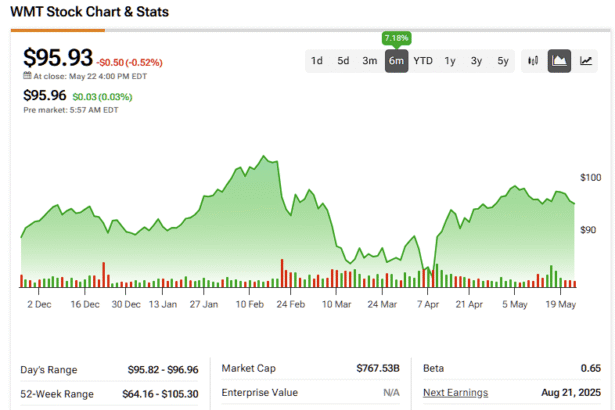Image resolution: width=615 pixels, height=410 pixels.
Task: Open the Next Earnings link
Action: pyautogui.click(x=455, y=393)
